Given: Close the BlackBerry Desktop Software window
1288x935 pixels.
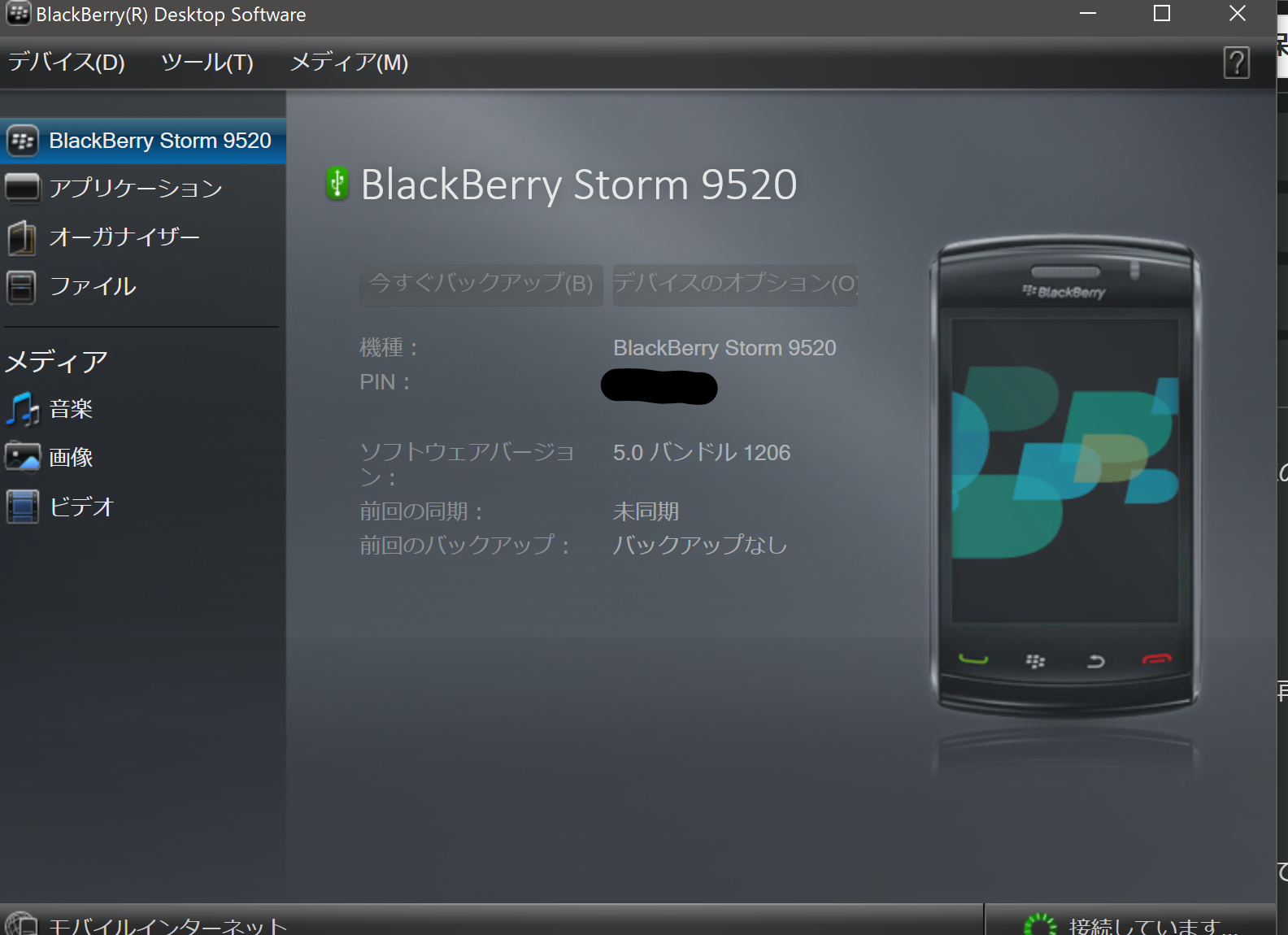Looking at the screenshot, I should coord(1237,14).
